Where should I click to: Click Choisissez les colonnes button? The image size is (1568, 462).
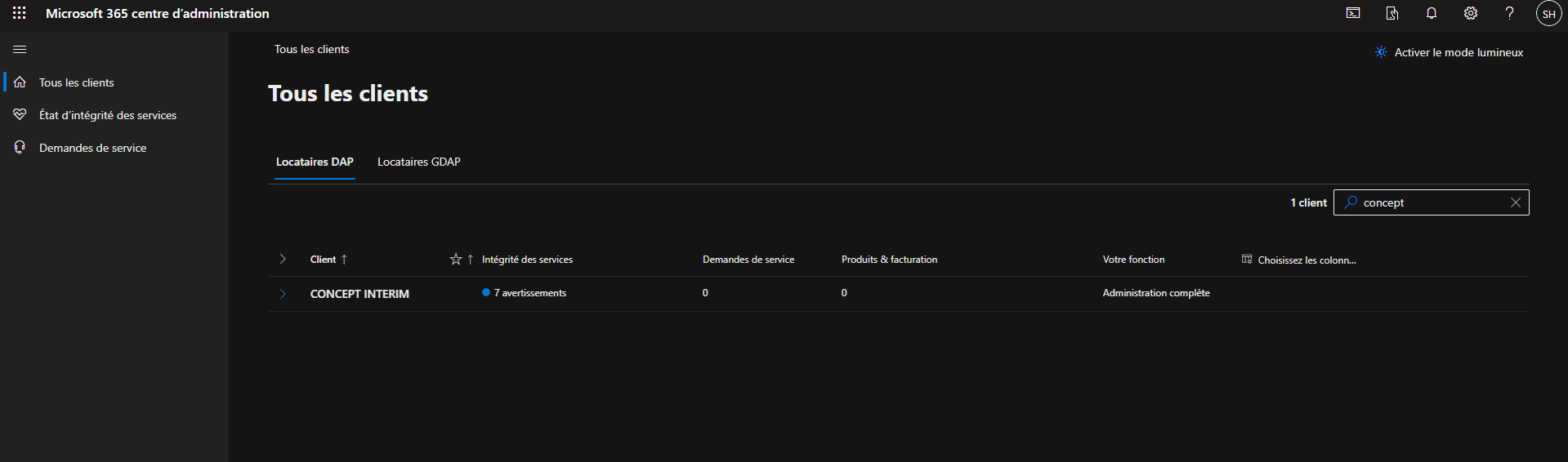(1298, 260)
